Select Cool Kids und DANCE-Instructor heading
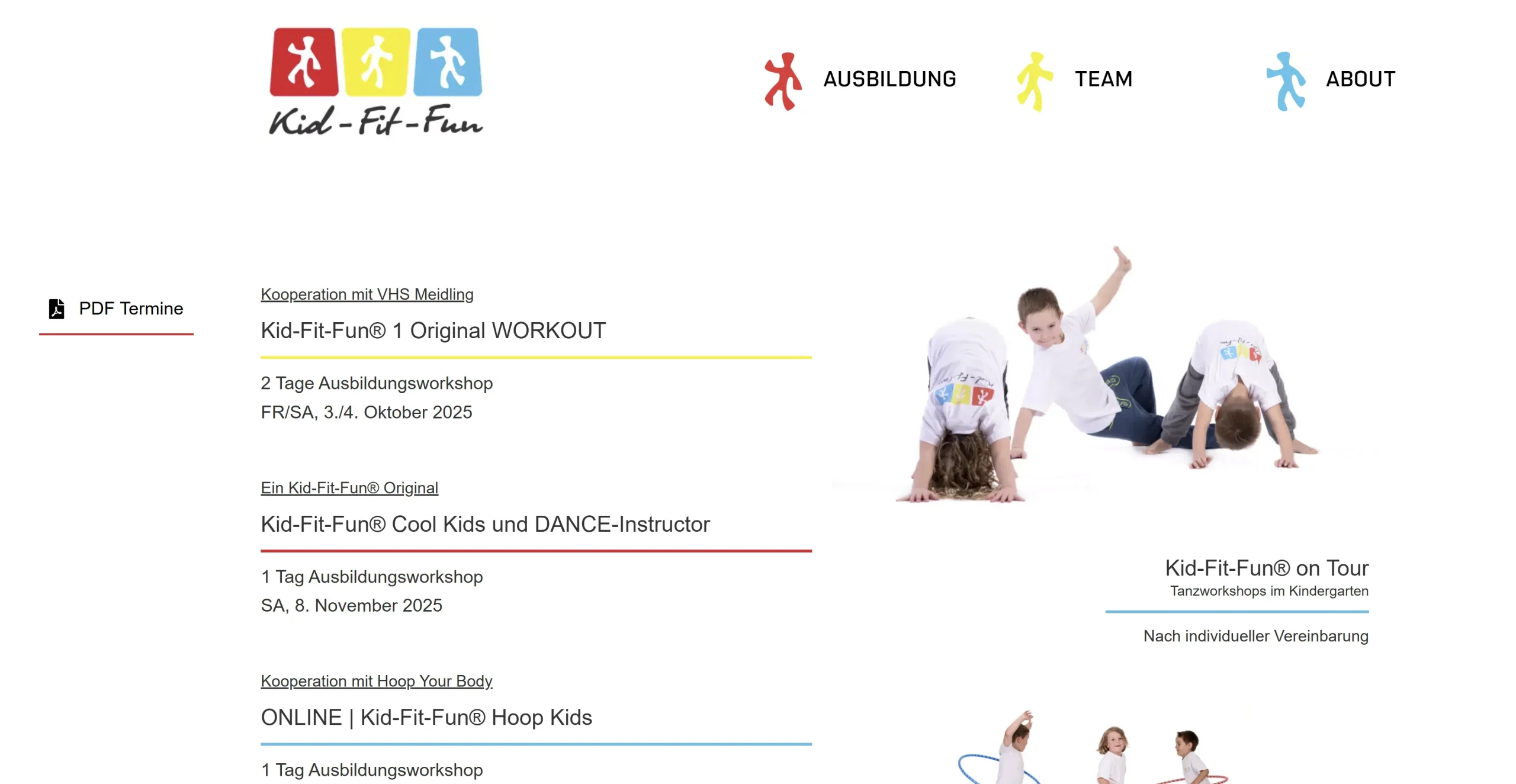 [x=485, y=524]
